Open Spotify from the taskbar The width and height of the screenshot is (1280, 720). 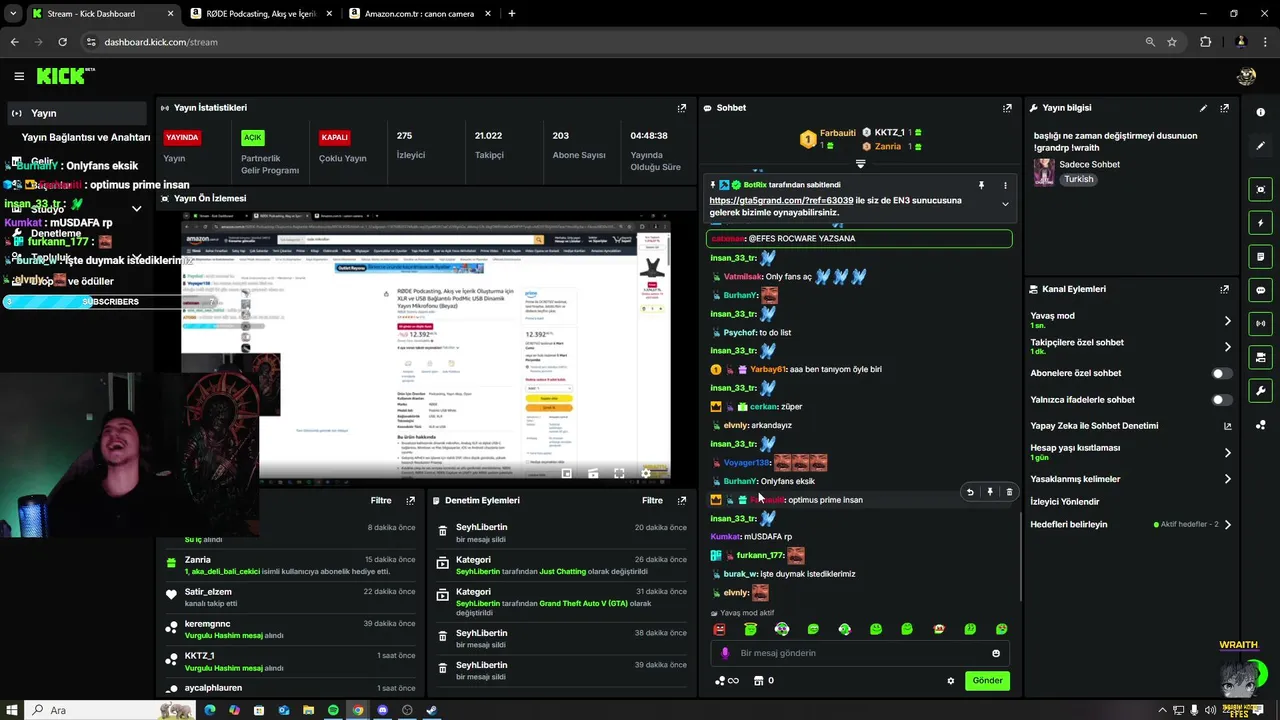coord(333,710)
